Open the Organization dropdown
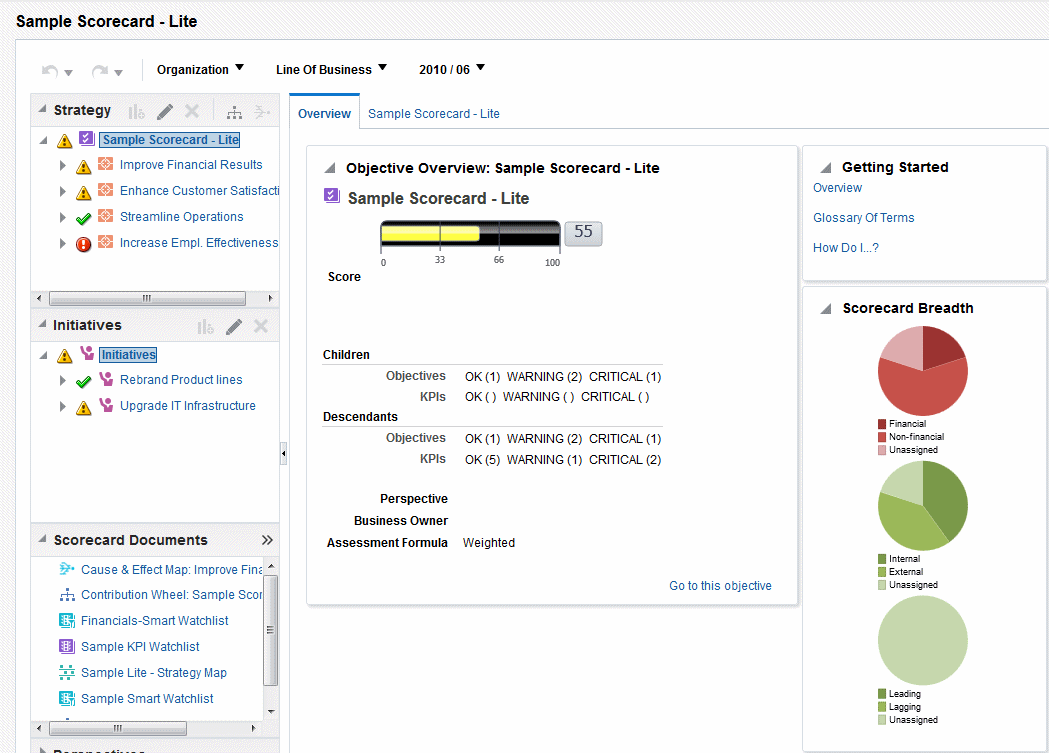Viewport: 1049px width, 753px height. coord(200,69)
